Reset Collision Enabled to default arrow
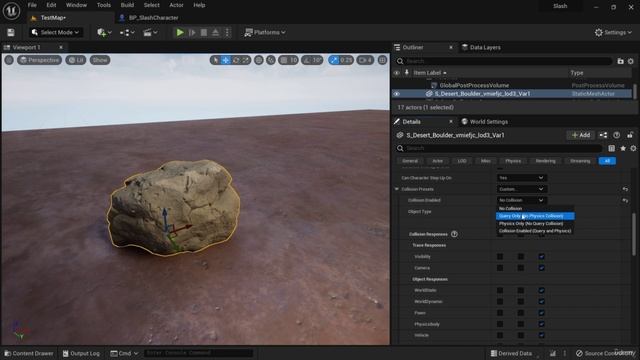Image resolution: width=640 pixels, height=360 pixels. click(x=625, y=200)
